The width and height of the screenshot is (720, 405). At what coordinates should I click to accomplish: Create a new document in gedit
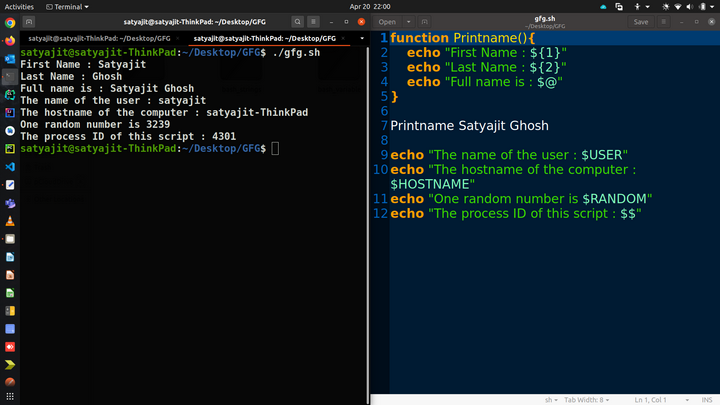click(x=425, y=22)
